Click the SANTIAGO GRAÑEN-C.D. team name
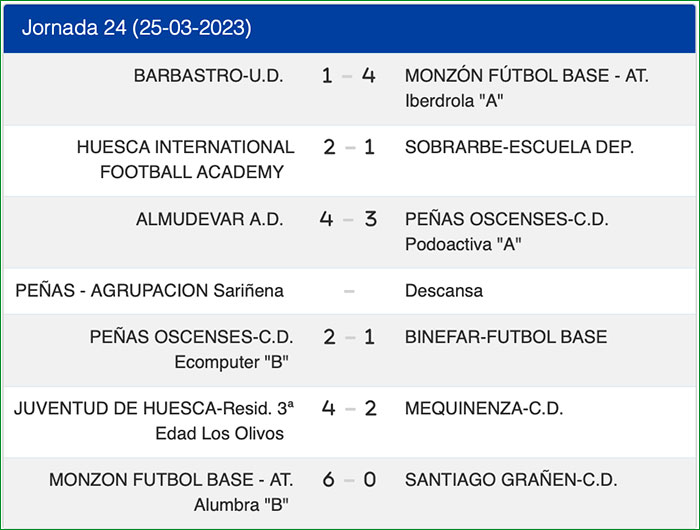The width and height of the screenshot is (700, 530). 511,480
